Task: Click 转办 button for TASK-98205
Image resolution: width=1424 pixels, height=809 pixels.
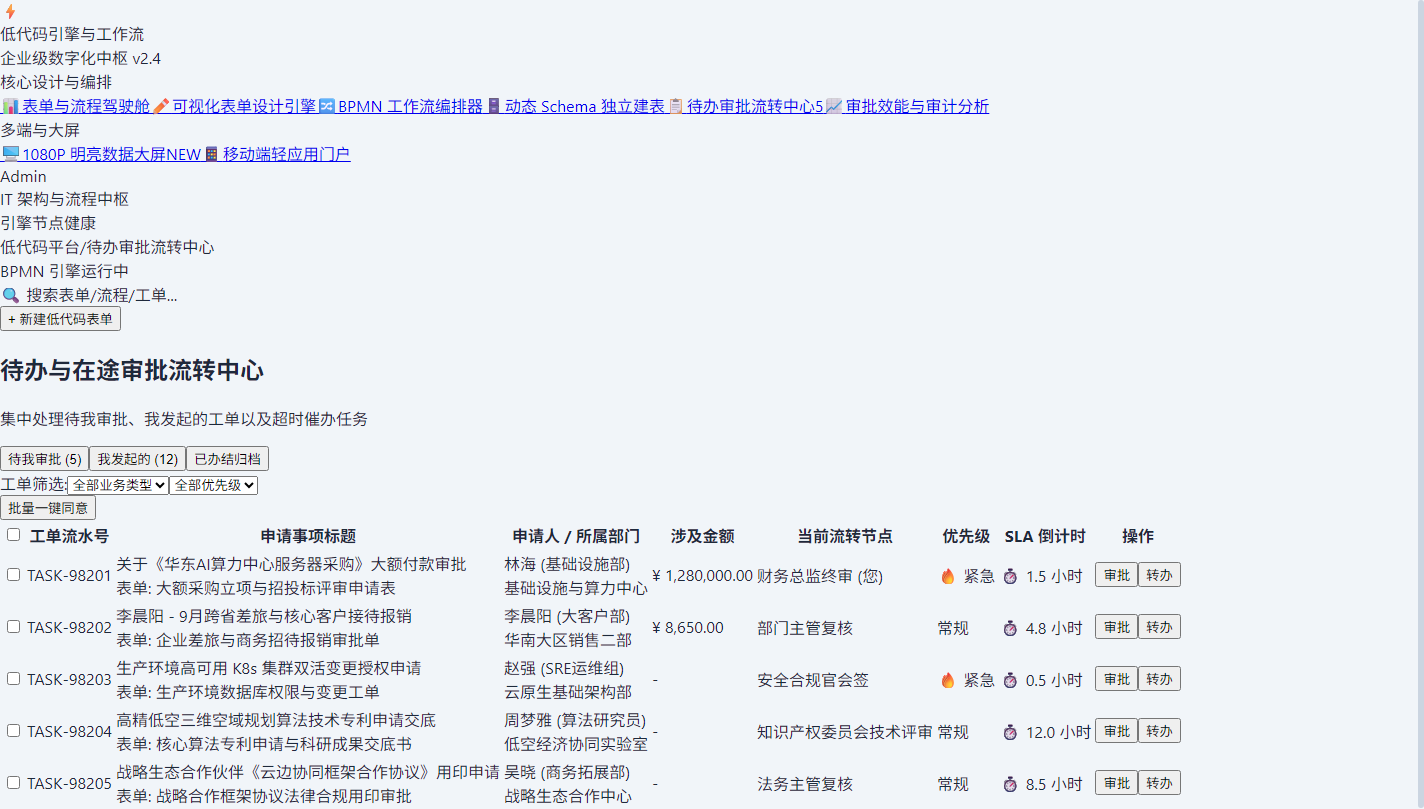Action: point(1159,783)
